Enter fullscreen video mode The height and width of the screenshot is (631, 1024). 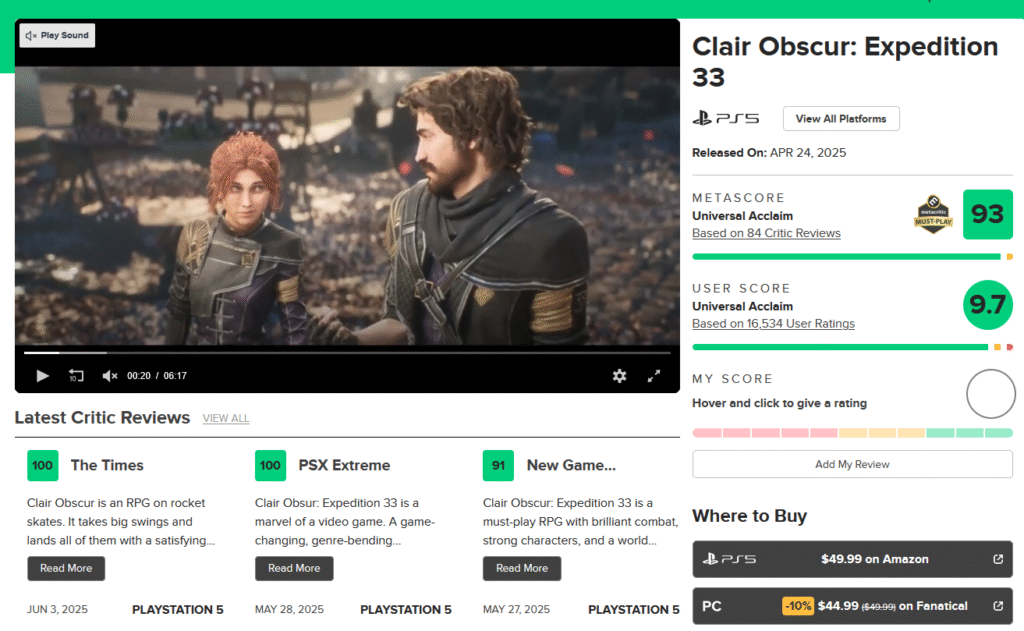[x=654, y=376]
